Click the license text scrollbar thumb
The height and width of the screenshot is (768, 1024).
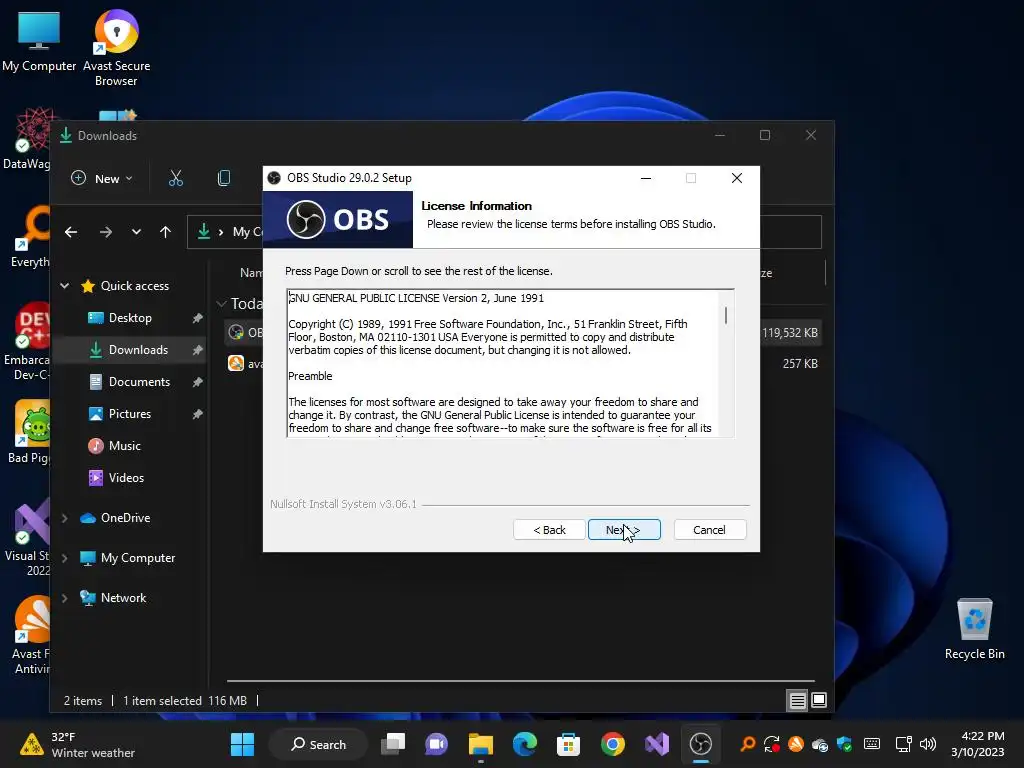pos(726,315)
